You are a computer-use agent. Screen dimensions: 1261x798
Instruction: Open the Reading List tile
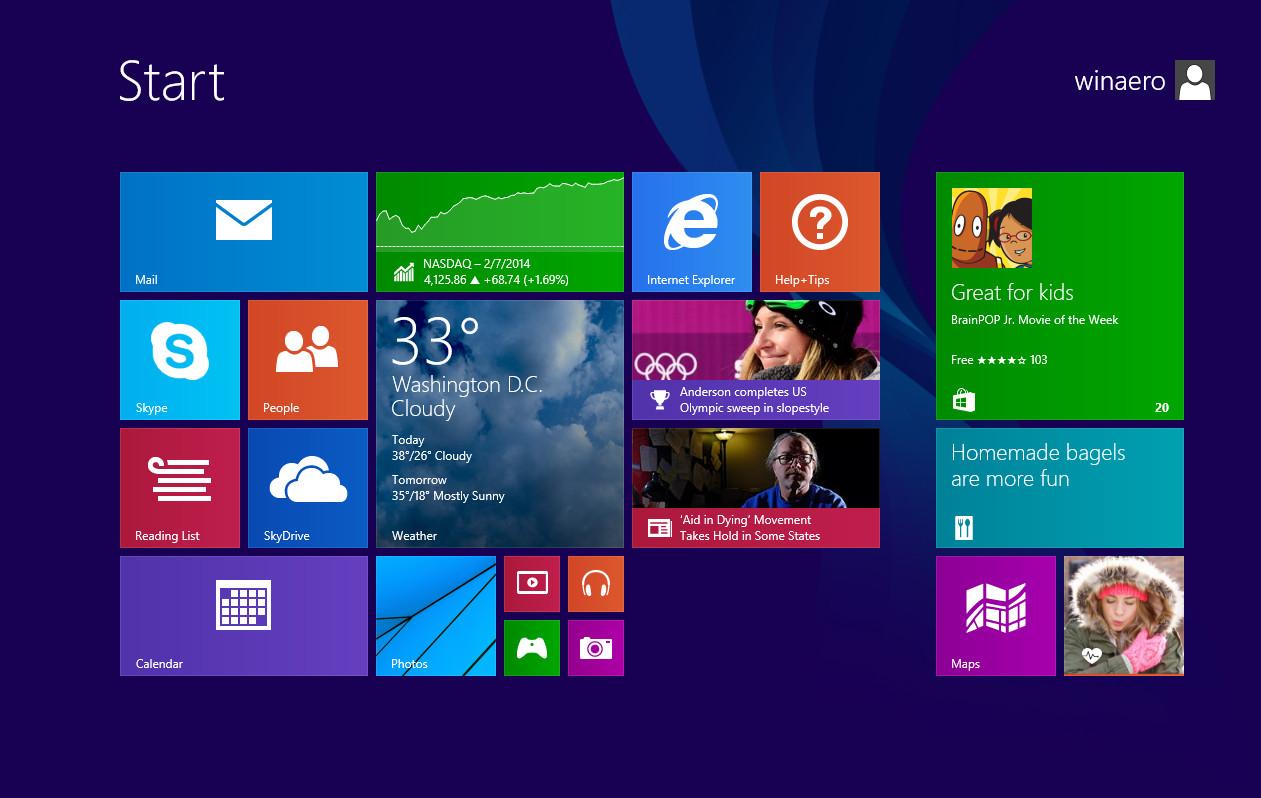[180, 488]
